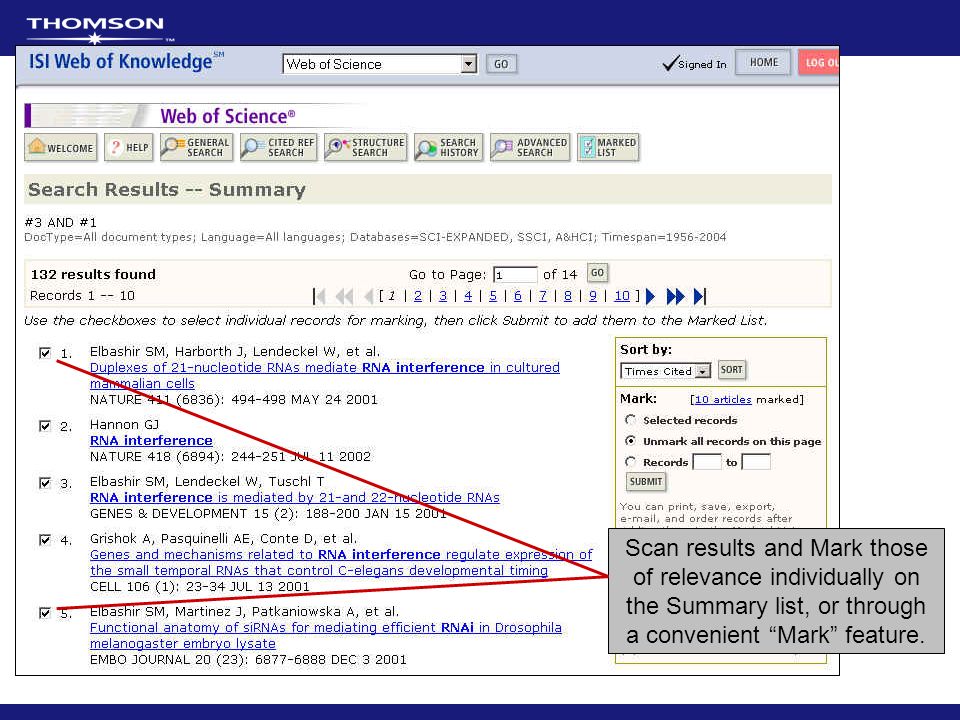
Task: Select the 'Selected records' radio option
Action: click(630, 420)
